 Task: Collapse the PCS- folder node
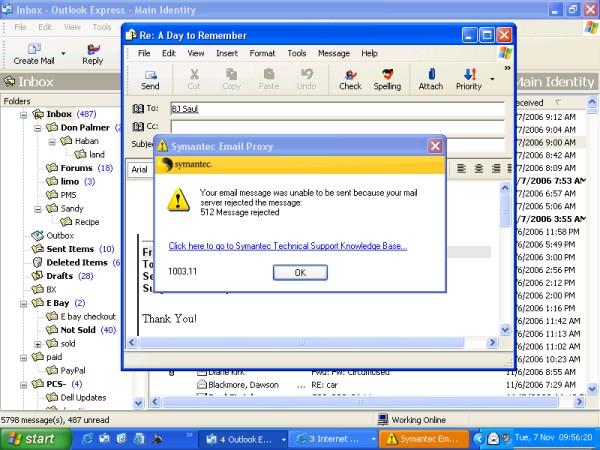(x=23, y=385)
